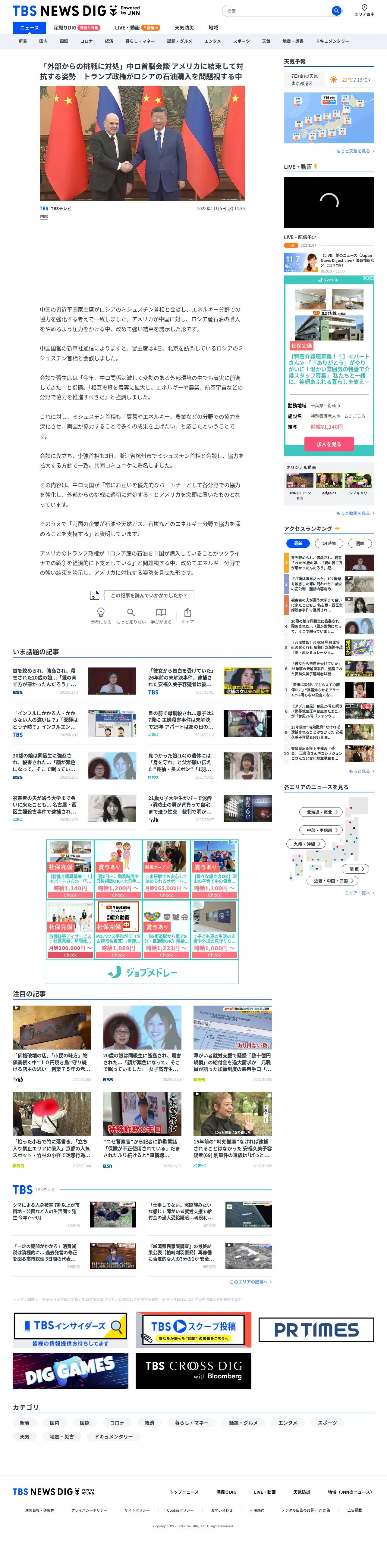387x1568 pixels.
Task: Switch to the LIVE・動画 tab
Action: coord(138,27)
